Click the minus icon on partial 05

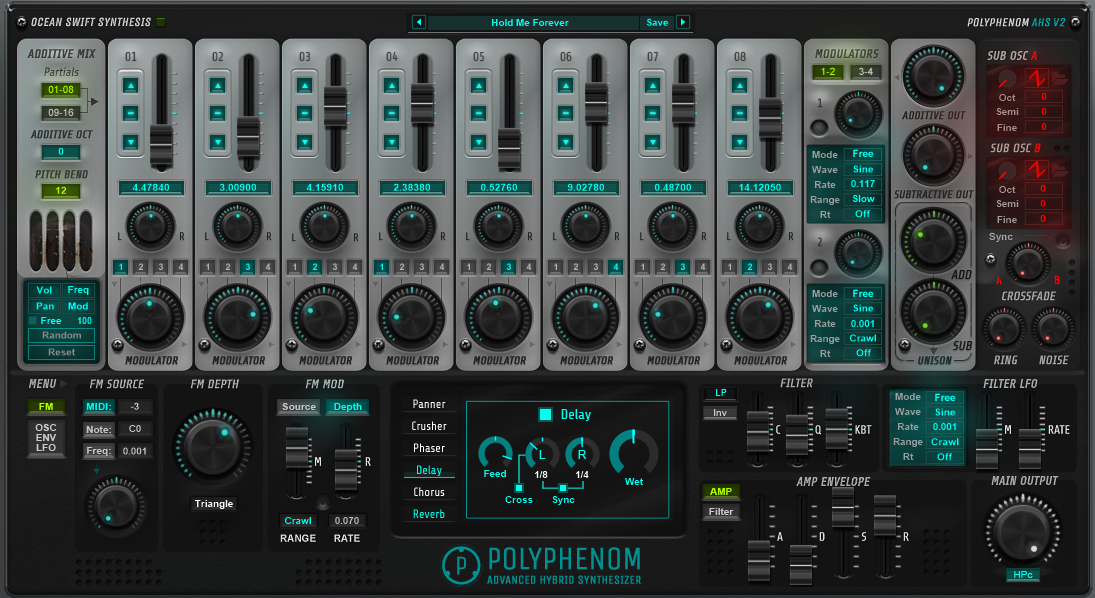coord(478,113)
